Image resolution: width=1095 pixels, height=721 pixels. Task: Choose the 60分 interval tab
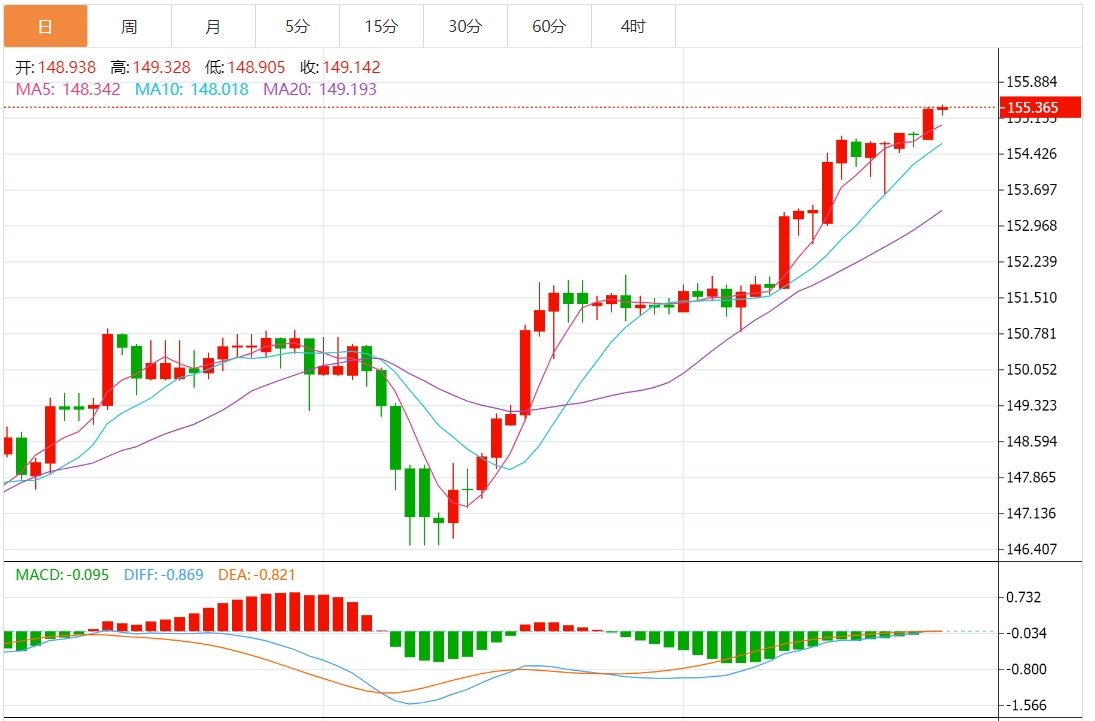[x=549, y=27]
